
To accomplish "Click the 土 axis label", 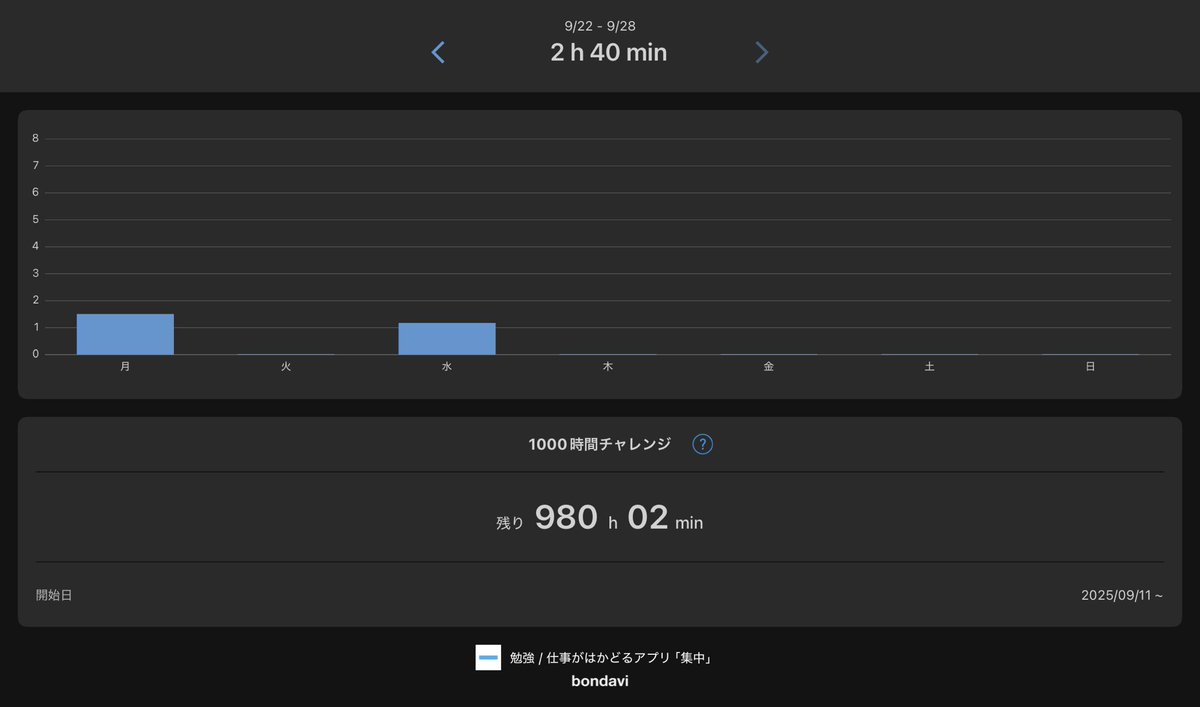I will [930, 367].
